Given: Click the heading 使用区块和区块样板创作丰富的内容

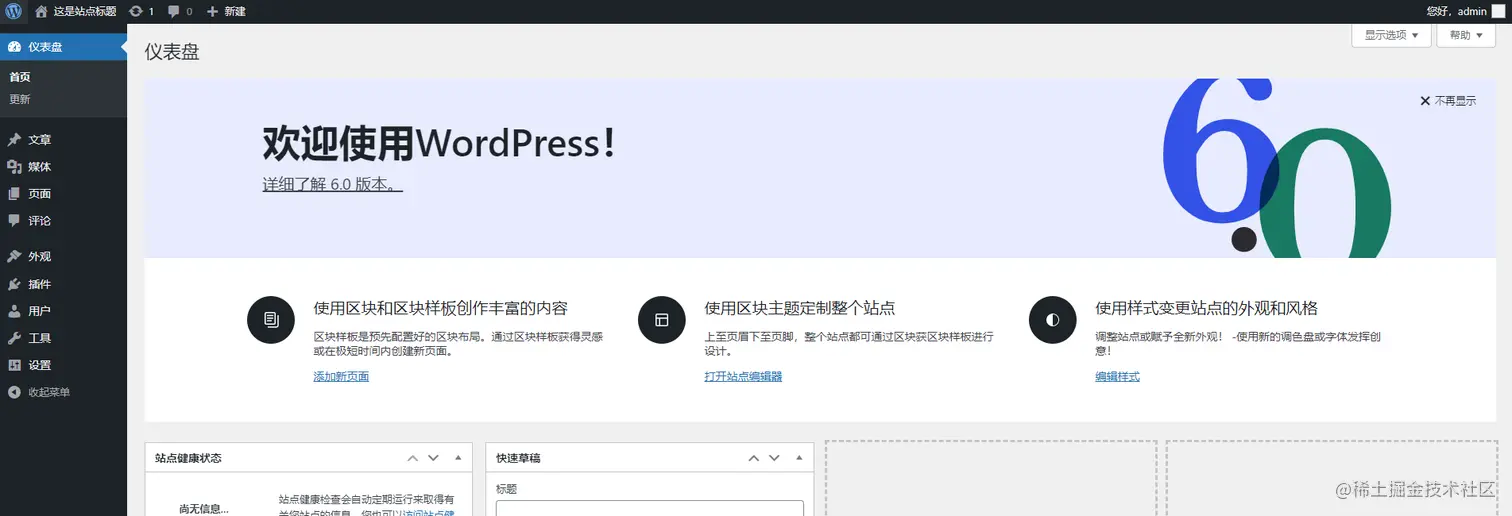Looking at the screenshot, I should click(x=441, y=308).
